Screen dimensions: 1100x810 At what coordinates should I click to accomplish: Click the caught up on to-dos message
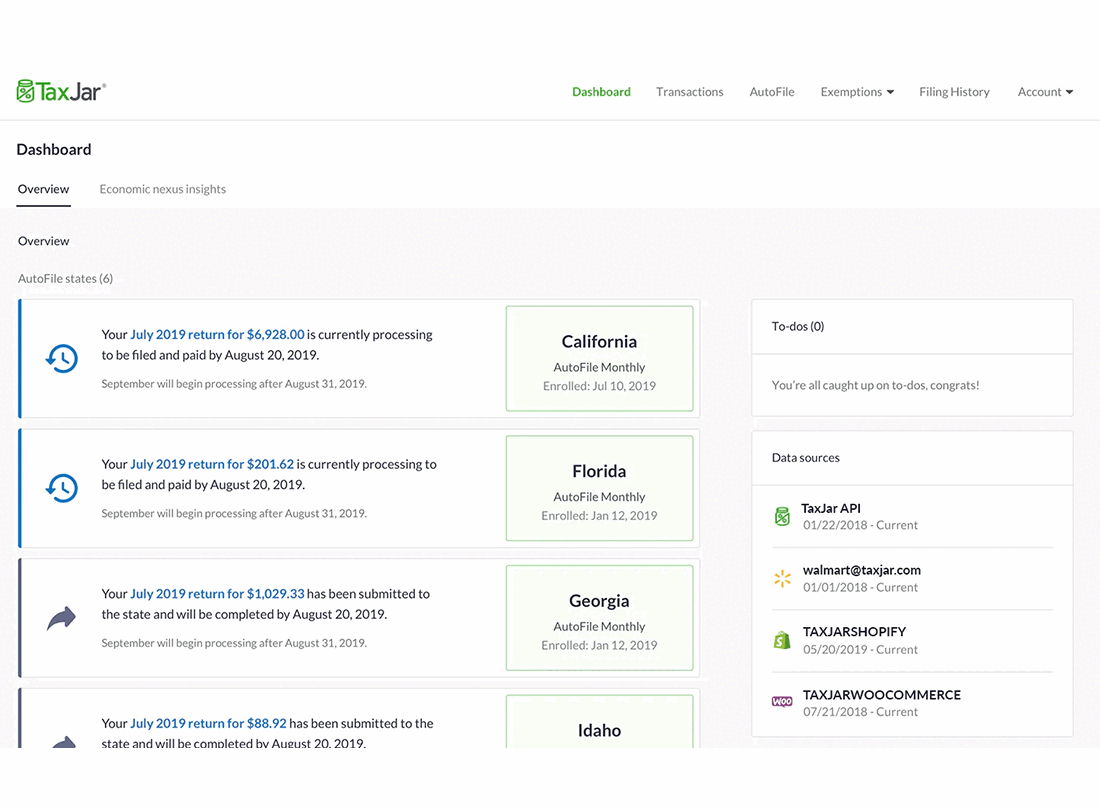click(x=875, y=385)
